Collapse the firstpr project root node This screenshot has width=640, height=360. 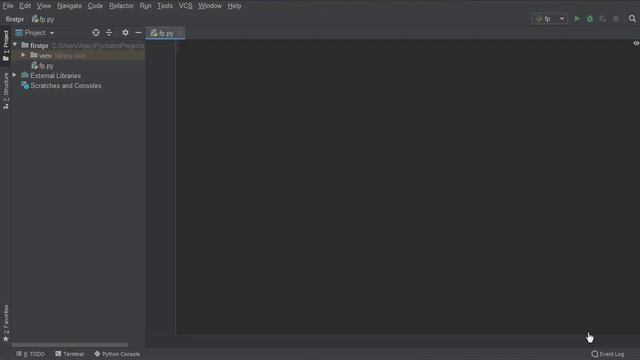coord(15,45)
